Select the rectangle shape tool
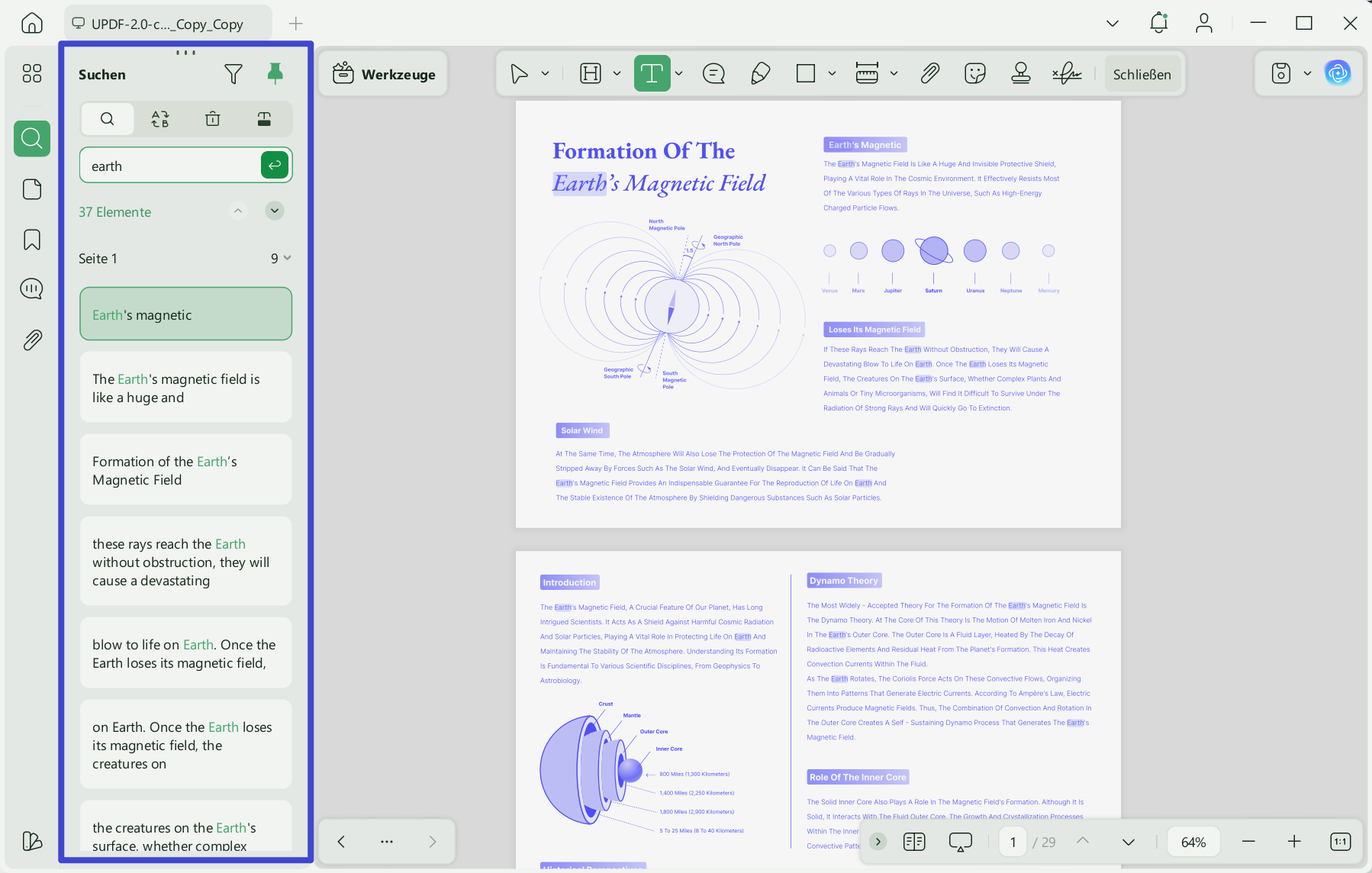1372x873 pixels. click(x=806, y=74)
